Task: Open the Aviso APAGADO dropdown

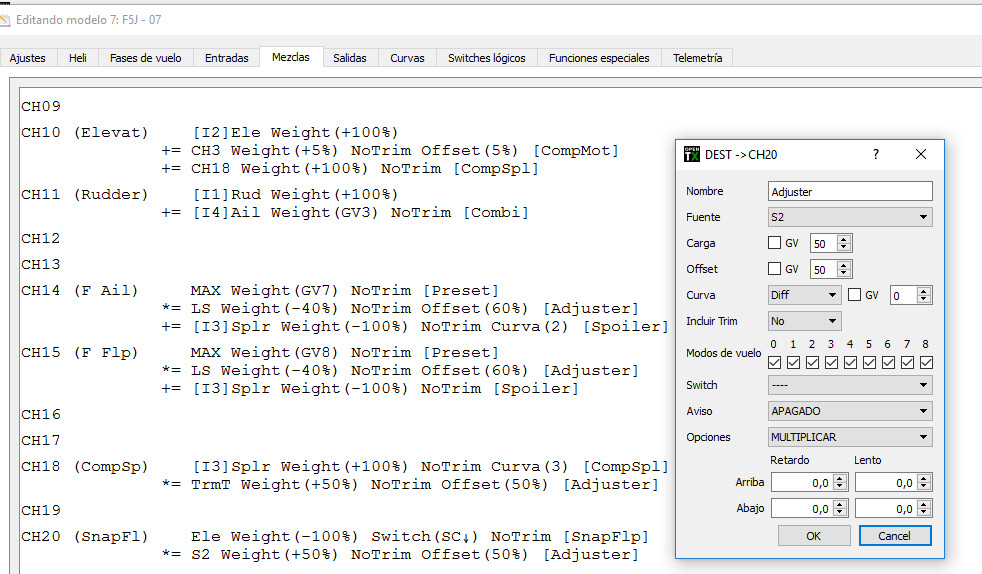Action: click(x=850, y=411)
